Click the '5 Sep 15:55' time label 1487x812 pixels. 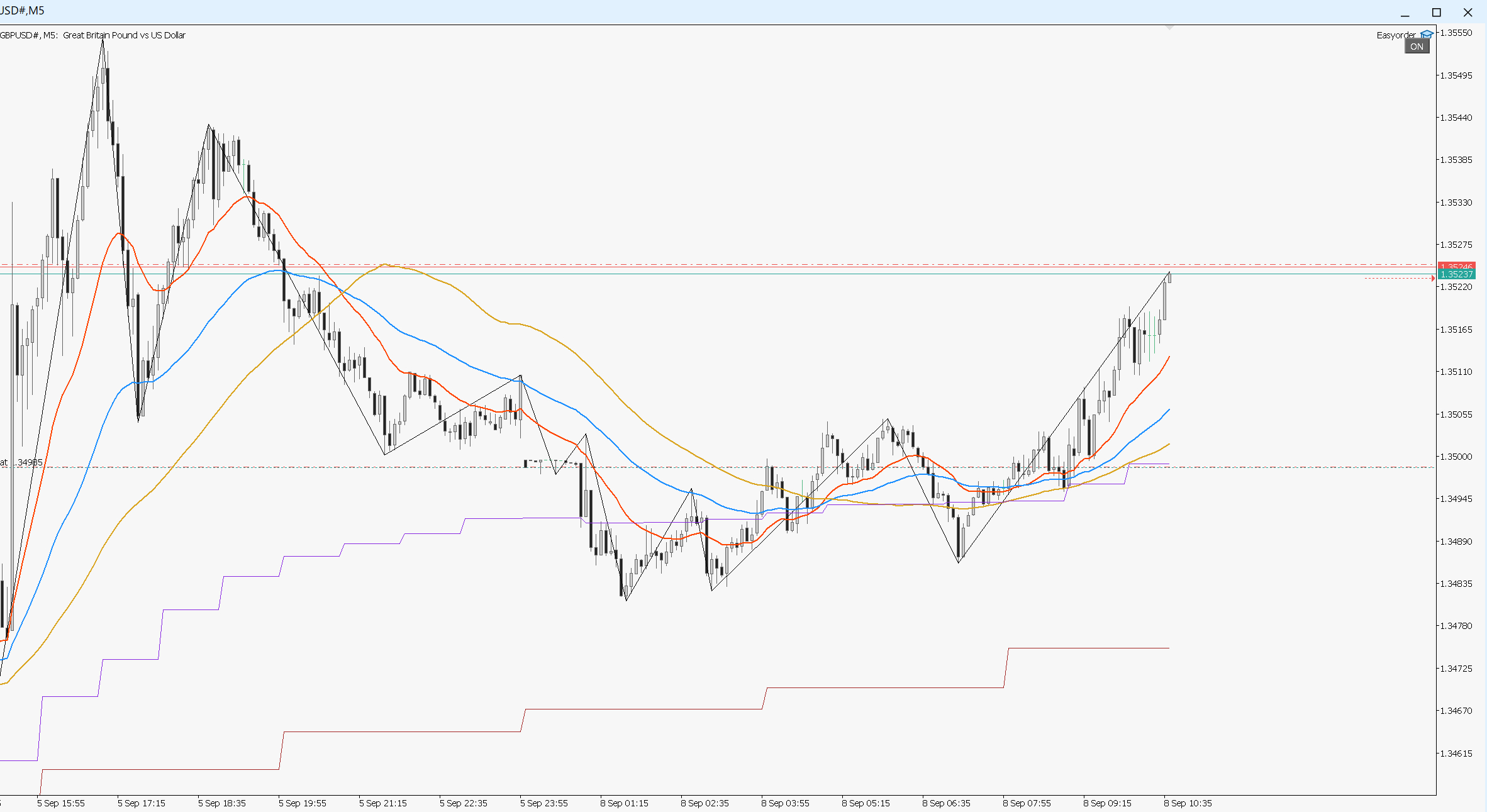61,803
